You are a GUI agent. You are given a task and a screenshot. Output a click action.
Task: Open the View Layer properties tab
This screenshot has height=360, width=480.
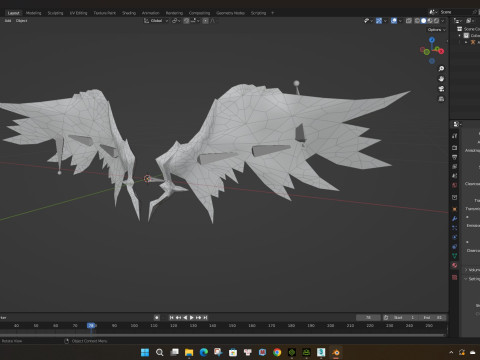[x=455, y=166]
